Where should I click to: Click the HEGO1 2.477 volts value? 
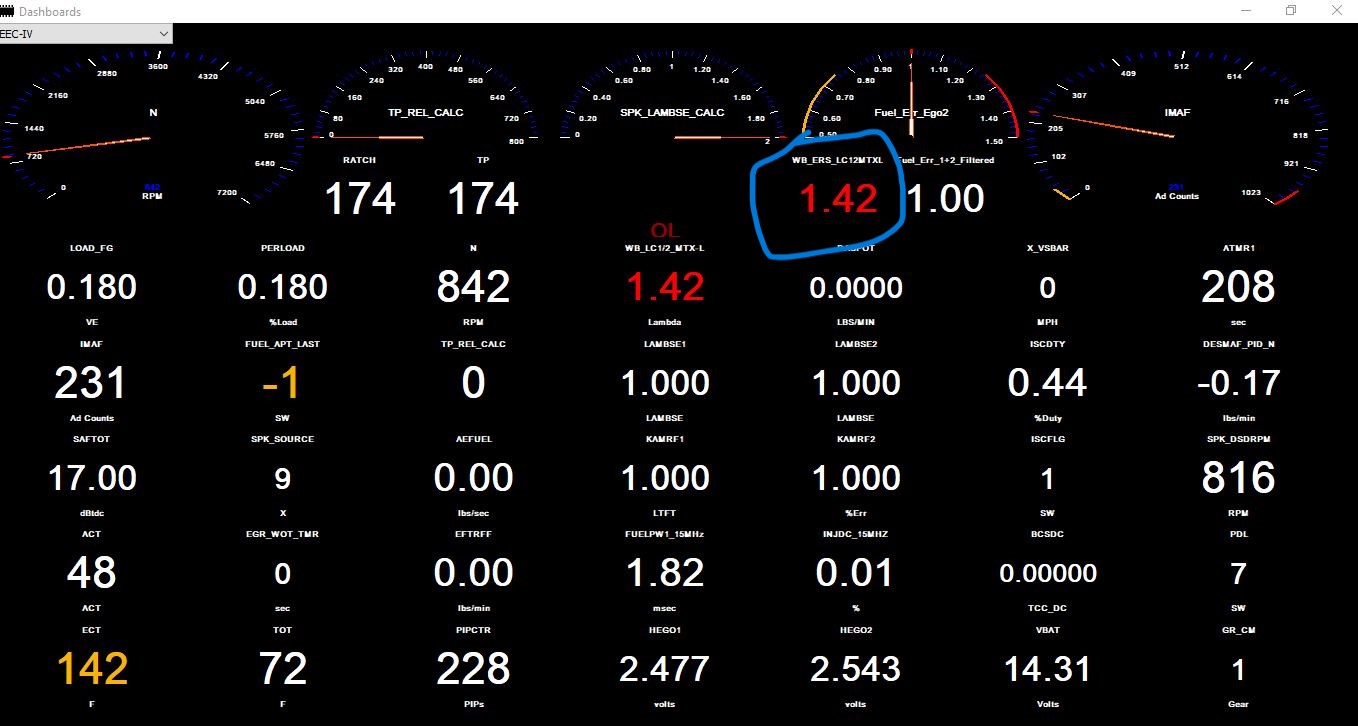coord(664,669)
